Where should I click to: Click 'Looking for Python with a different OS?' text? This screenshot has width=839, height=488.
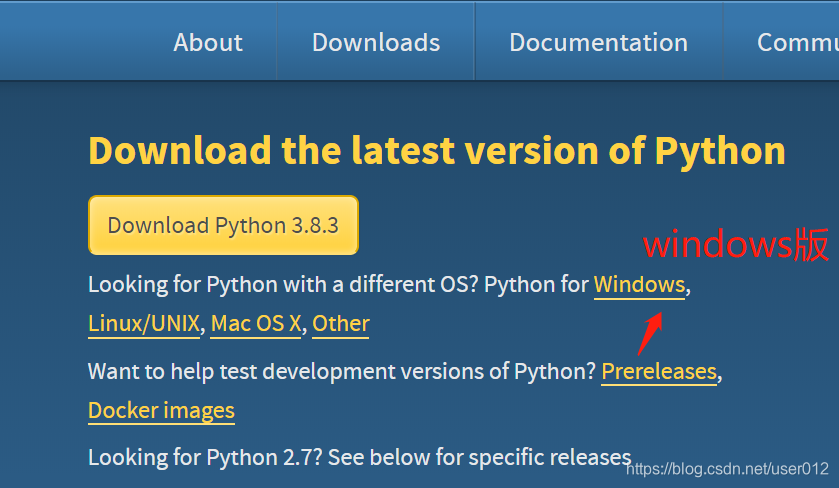point(283,285)
